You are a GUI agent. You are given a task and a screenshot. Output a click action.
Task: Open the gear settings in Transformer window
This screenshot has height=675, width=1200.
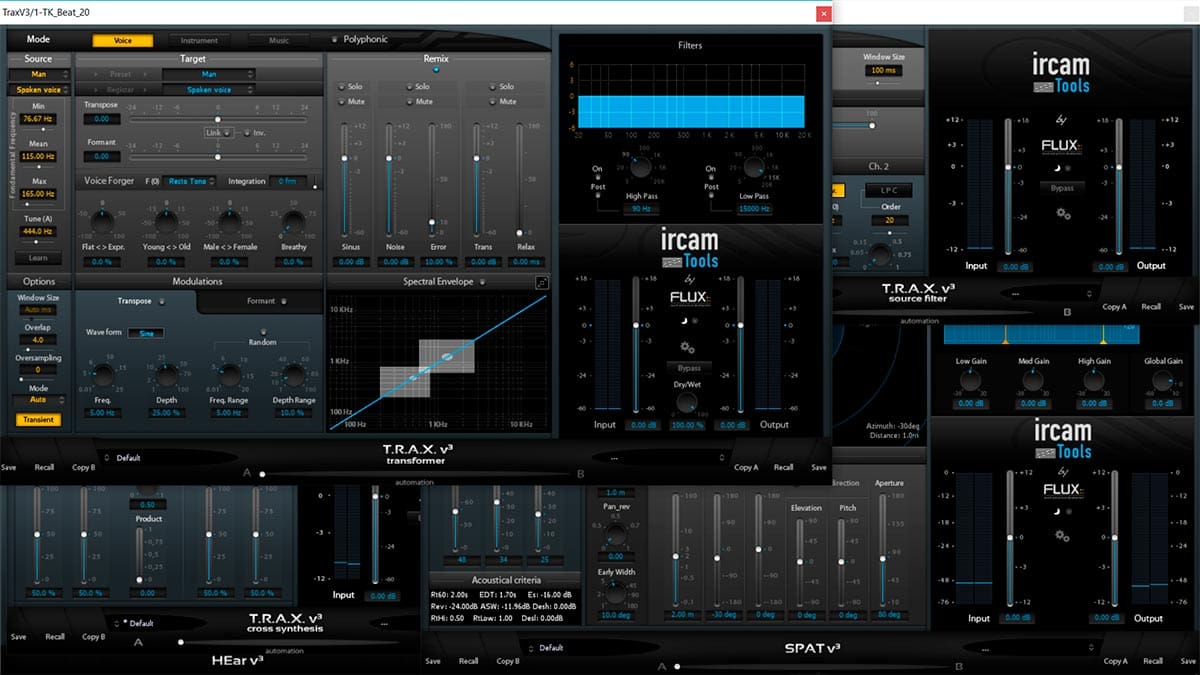pos(686,347)
